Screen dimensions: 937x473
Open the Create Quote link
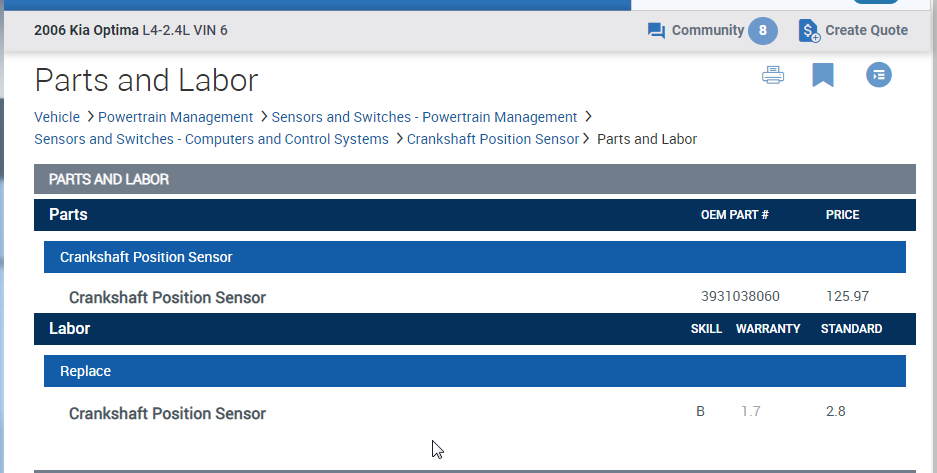[866, 31]
